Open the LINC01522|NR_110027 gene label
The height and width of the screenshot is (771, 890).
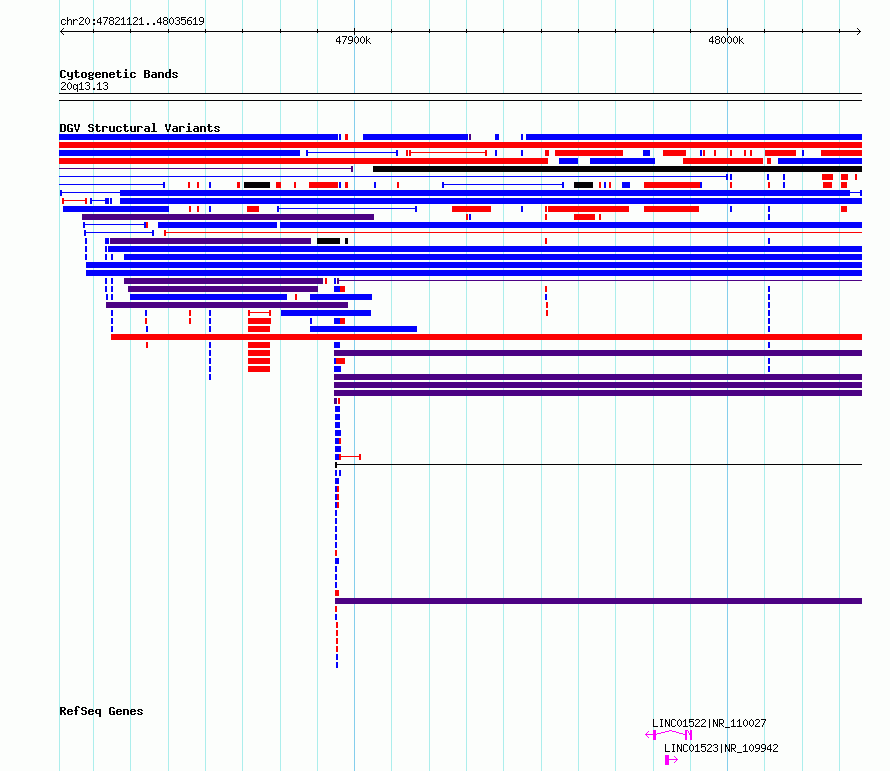[x=709, y=723]
